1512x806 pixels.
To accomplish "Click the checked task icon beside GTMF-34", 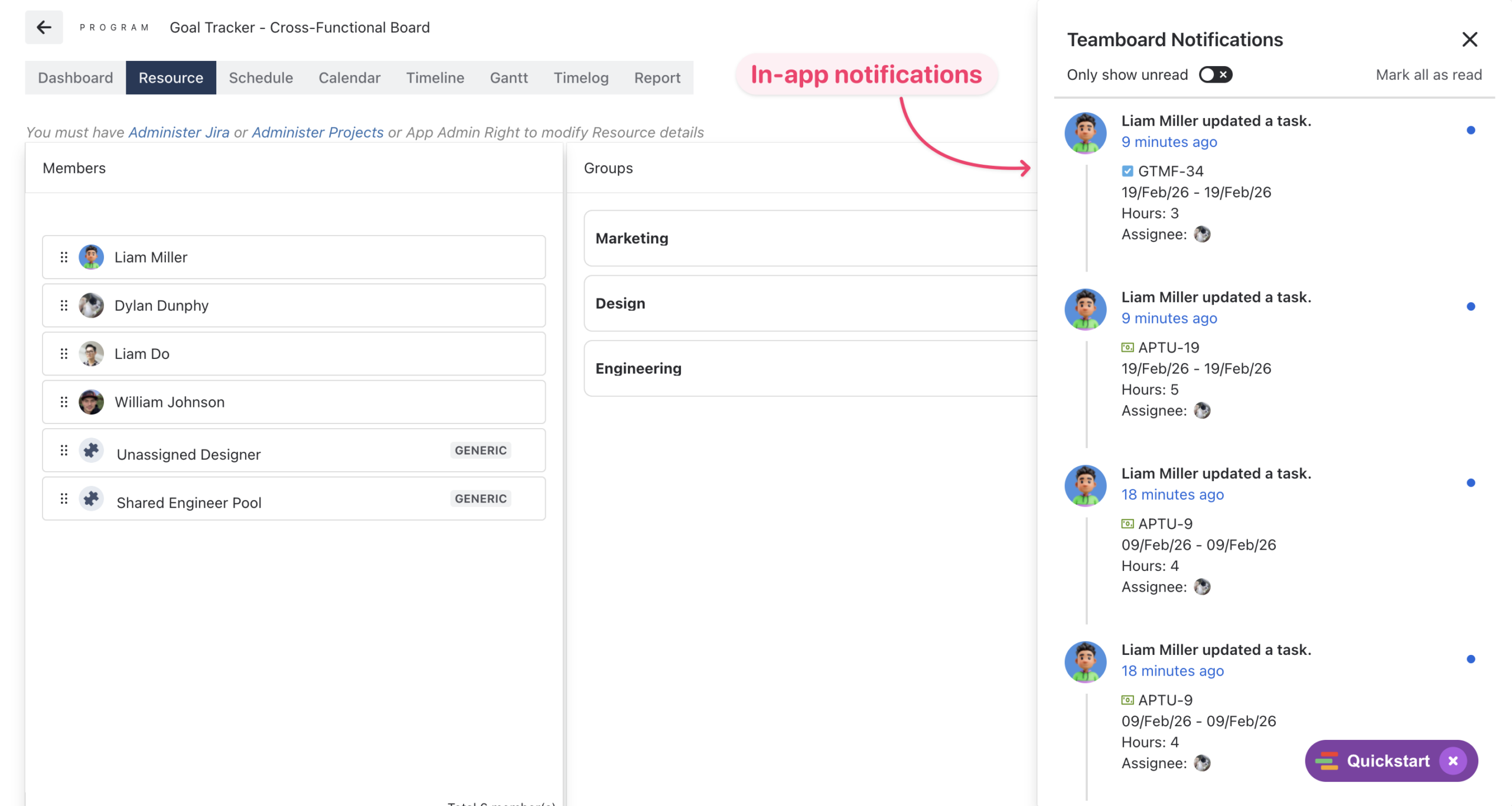I will [x=1127, y=171].
